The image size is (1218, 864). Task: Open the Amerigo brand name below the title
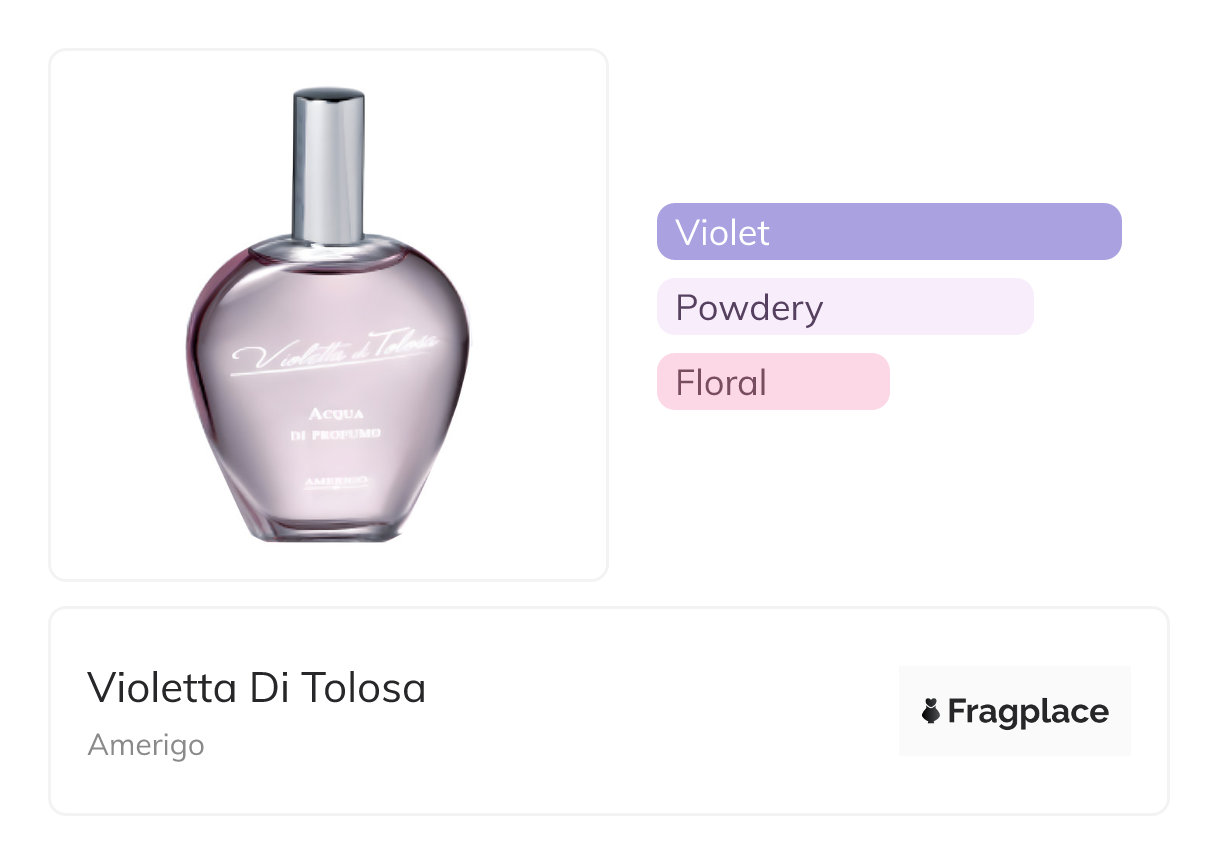click(x=146, y=745)
